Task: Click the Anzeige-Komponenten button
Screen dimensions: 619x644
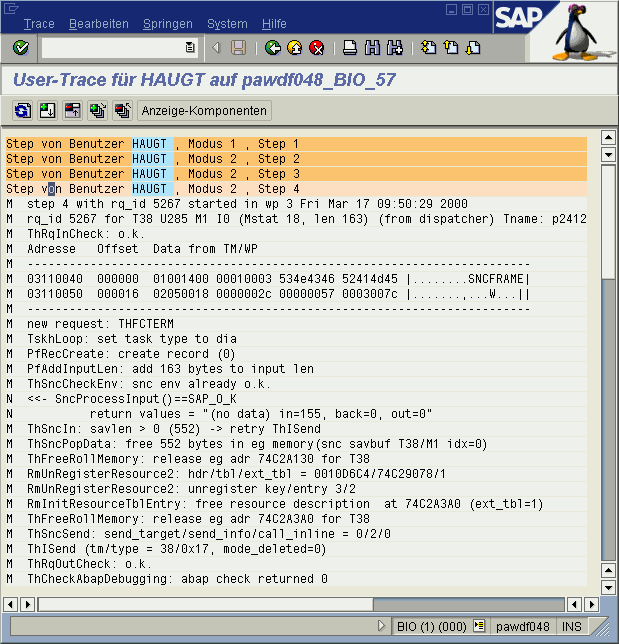Action: pyautogui.click(x=204, y=110)
